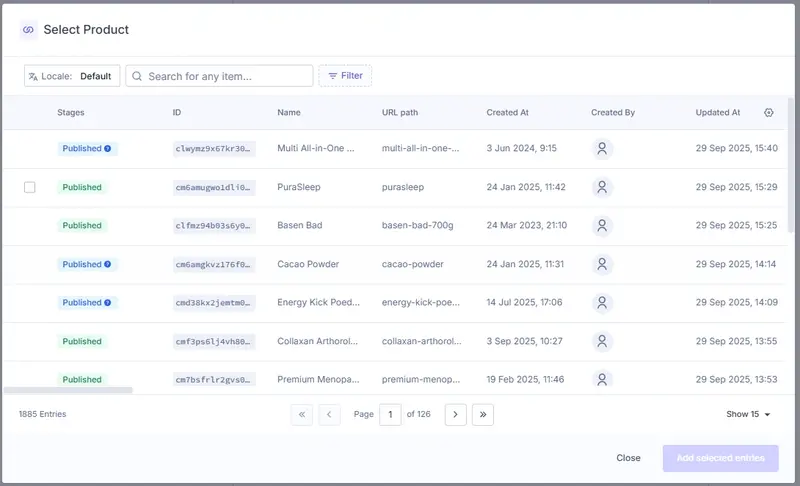
Task: Jump to the last page of entries
Action: [483, 415]
